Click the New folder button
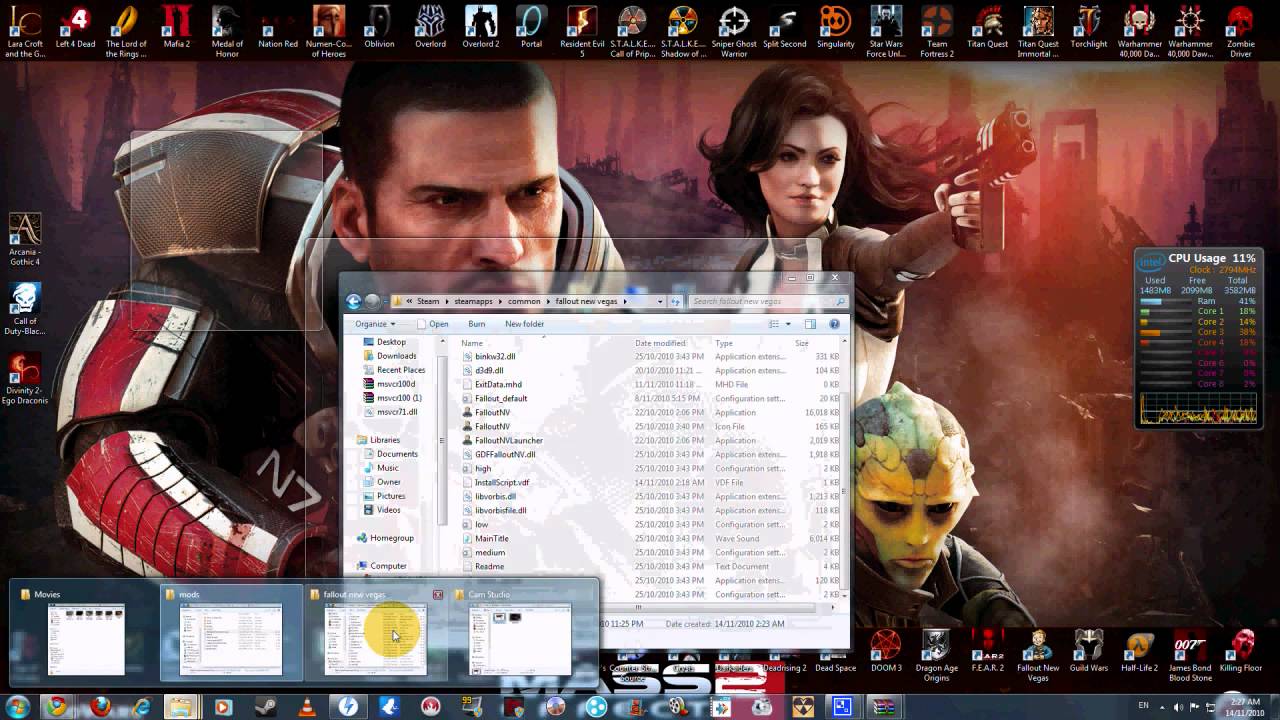The height and width of the screenshot is (720, 1280). [525, 324]
